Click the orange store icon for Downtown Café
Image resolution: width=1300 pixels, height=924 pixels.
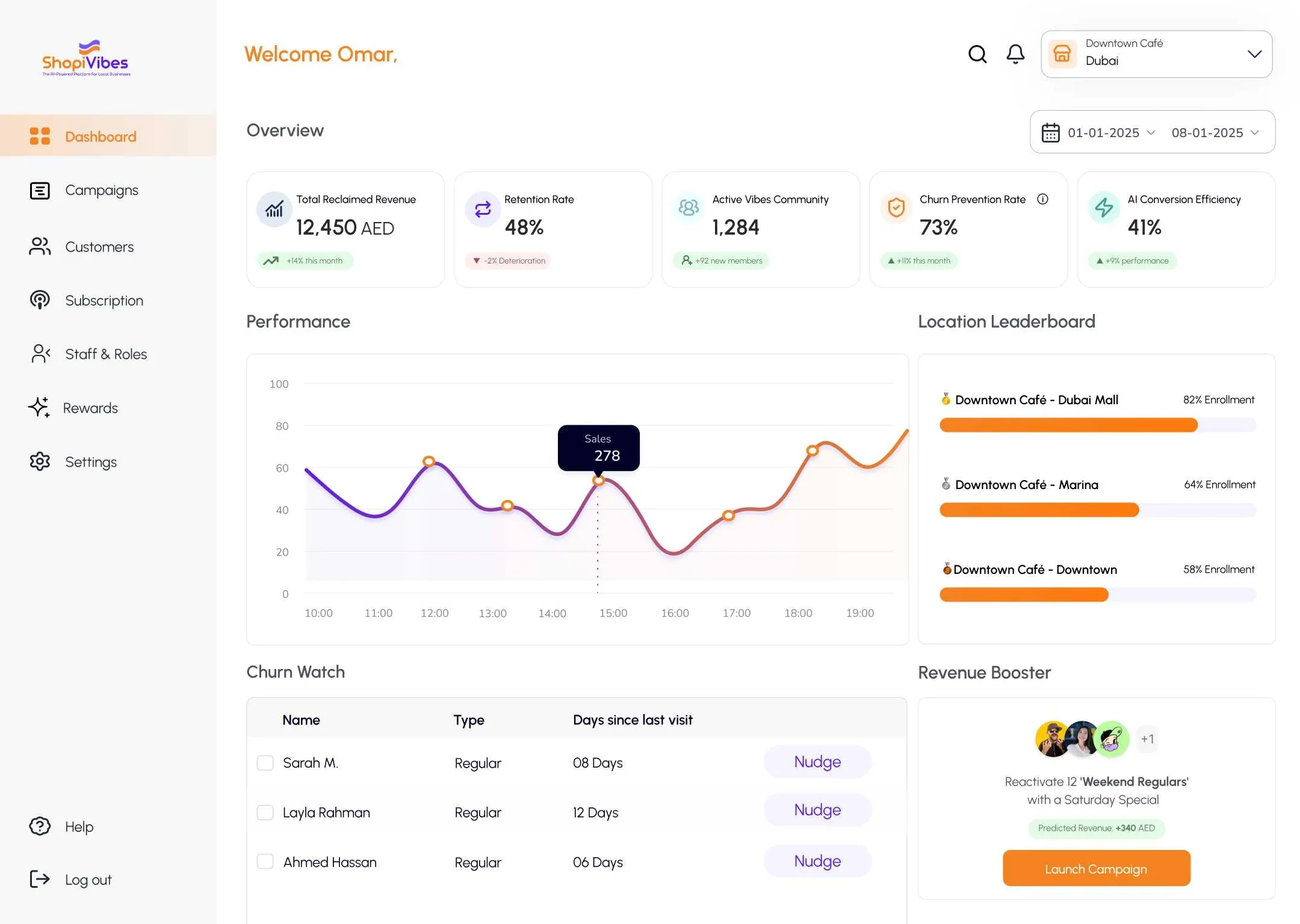[x=1062, y=54]
